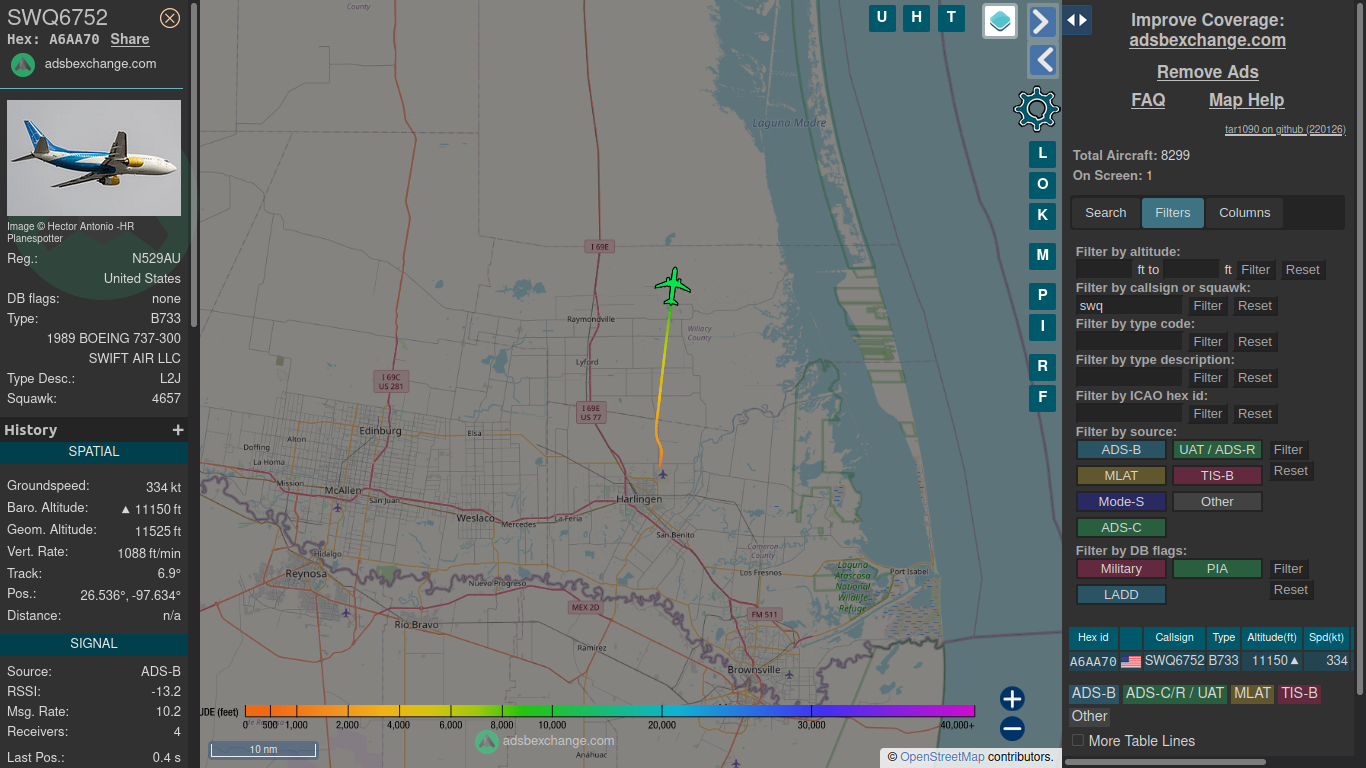Toggle Other source filter

[1217, 502]
